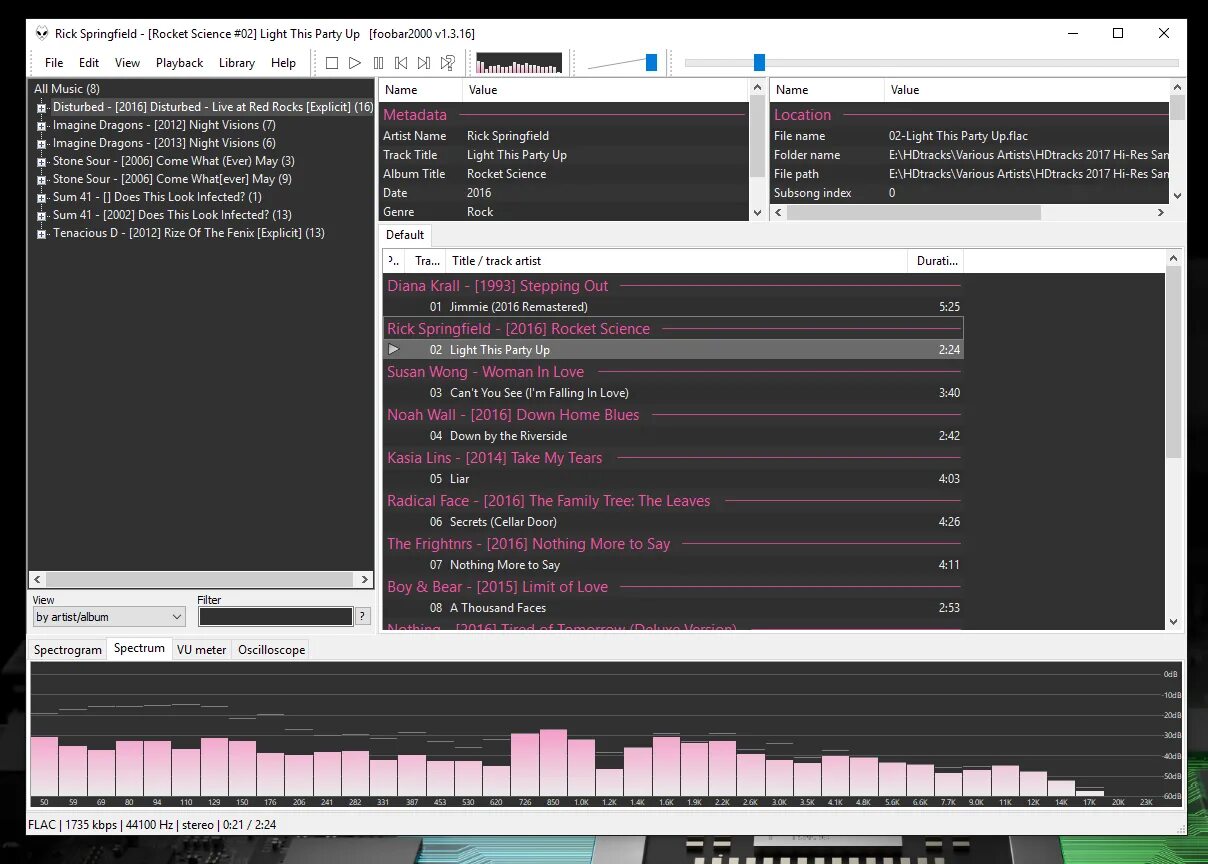The height and width of the screenshot is (864, 1208).
Task: Expand Sum 41 - [] Does This Look Infected? (1)
Action: tap(42, 198)
